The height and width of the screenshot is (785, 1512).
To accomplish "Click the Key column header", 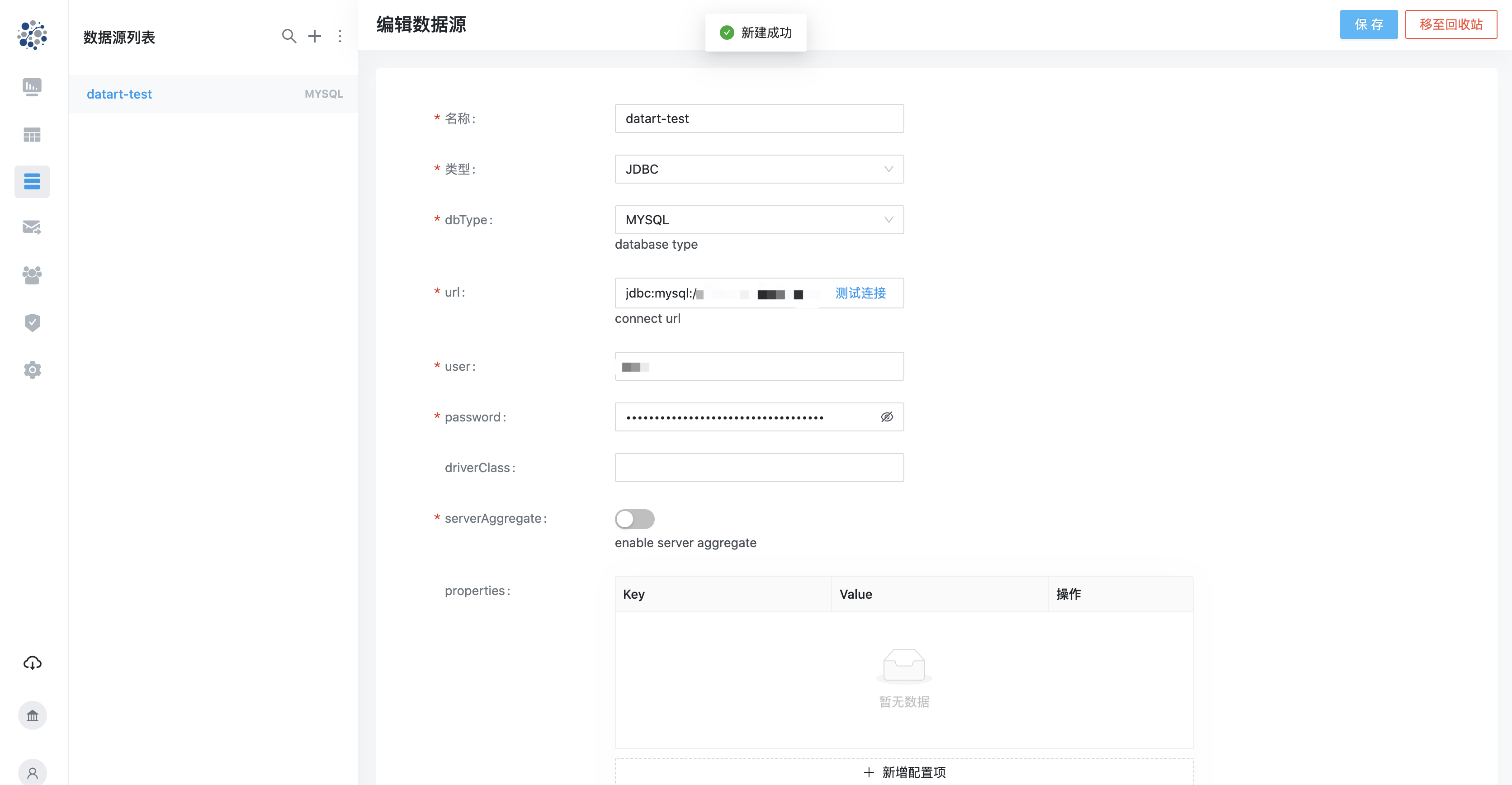I will tap(723, 594).
